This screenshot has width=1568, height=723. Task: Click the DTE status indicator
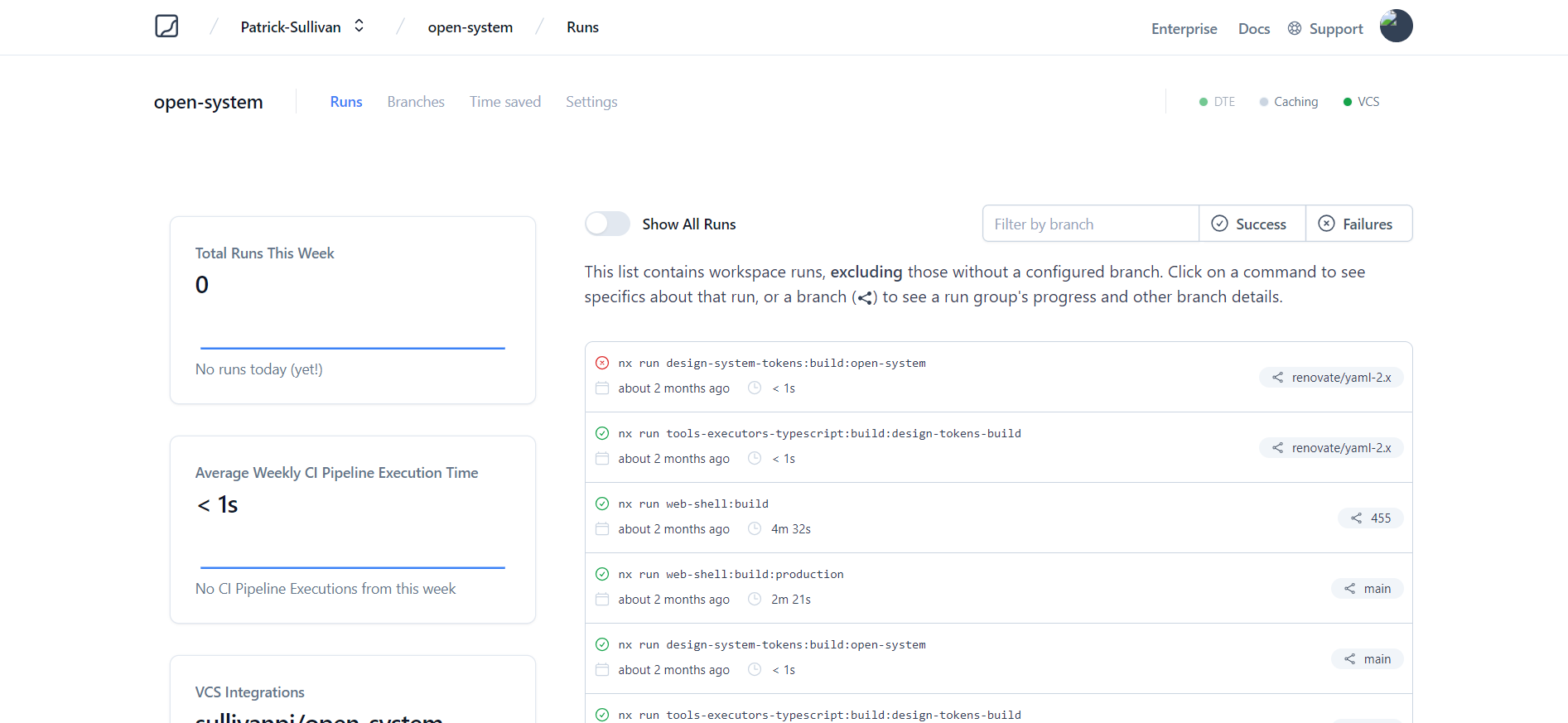[x=1217, y=102]
